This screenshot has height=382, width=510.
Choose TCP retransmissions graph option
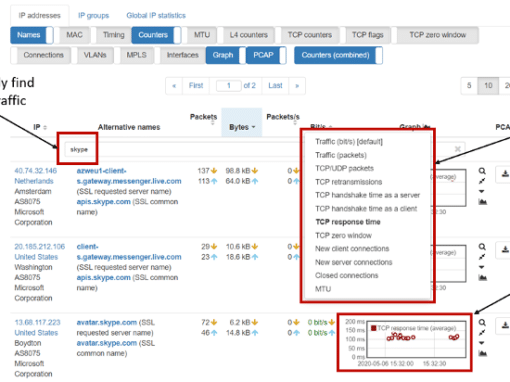coord(349,182)
